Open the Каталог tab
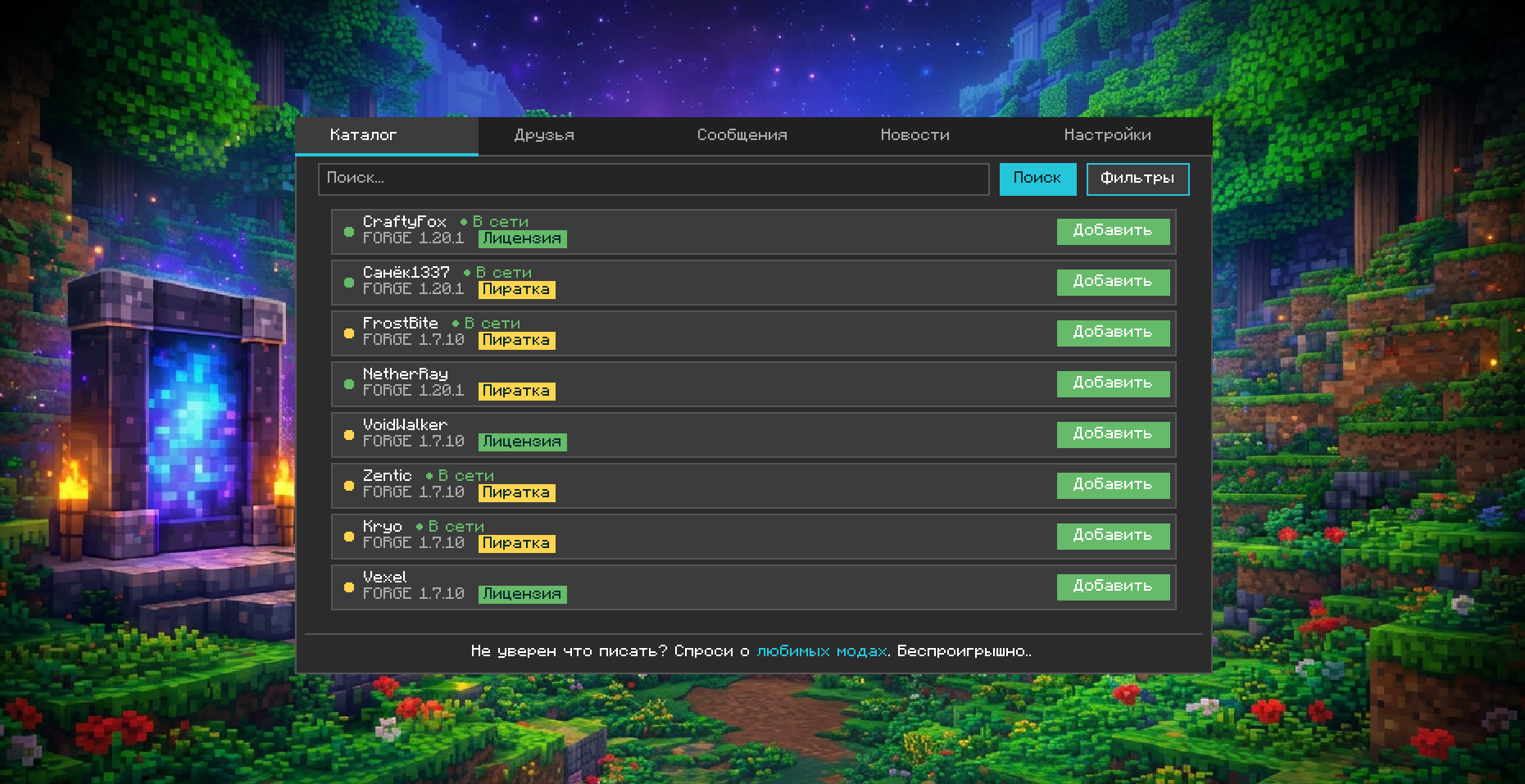1525x784 pixels. [387, 135]
